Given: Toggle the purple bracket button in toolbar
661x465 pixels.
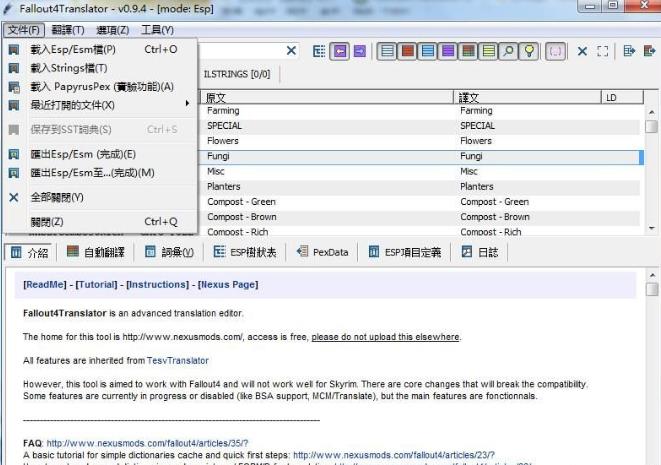Looking at the screenshot, I should (x=556, y=51).
